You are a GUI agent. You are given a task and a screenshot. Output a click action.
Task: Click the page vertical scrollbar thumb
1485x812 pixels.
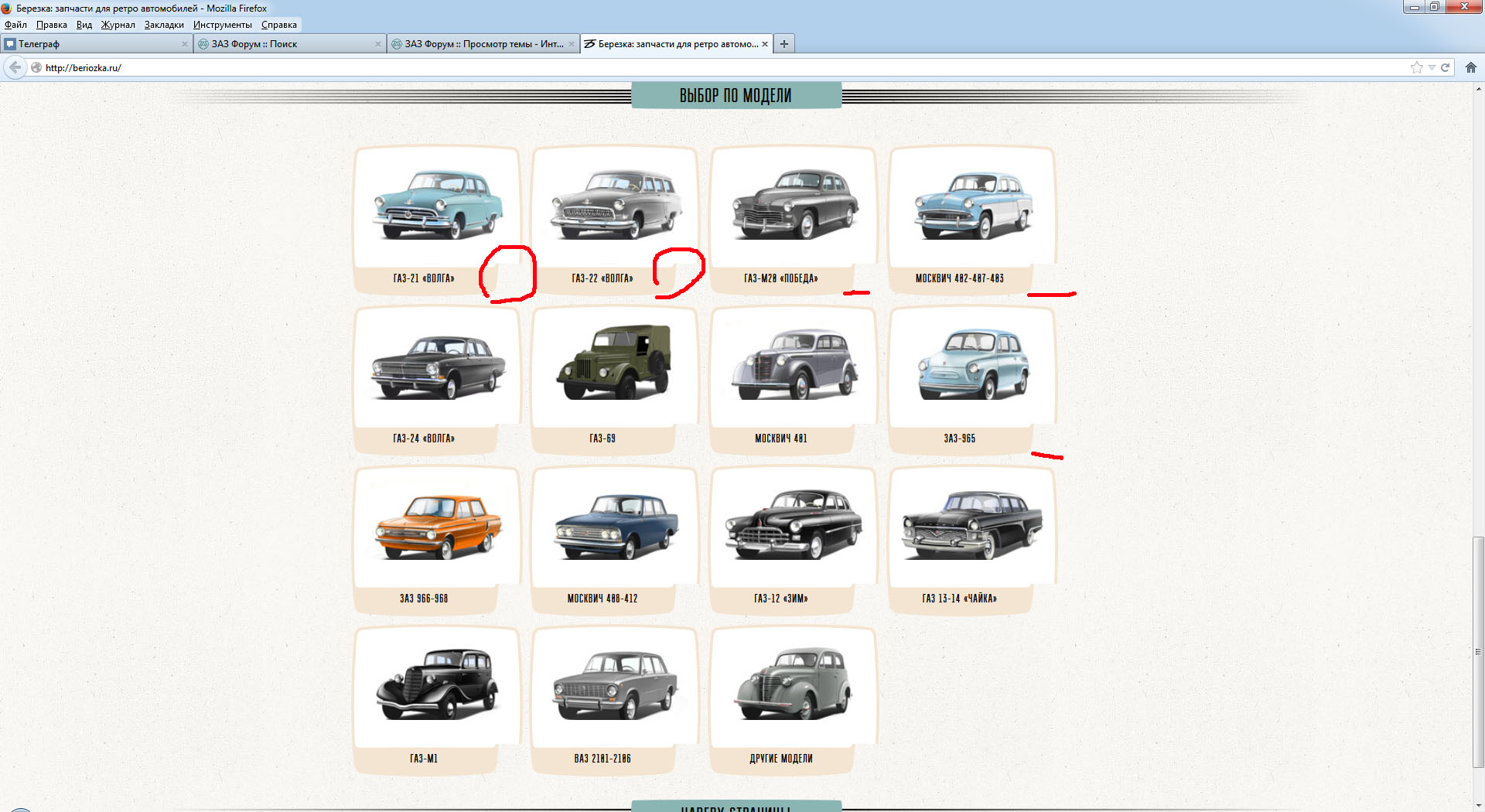coord(1478,652)
